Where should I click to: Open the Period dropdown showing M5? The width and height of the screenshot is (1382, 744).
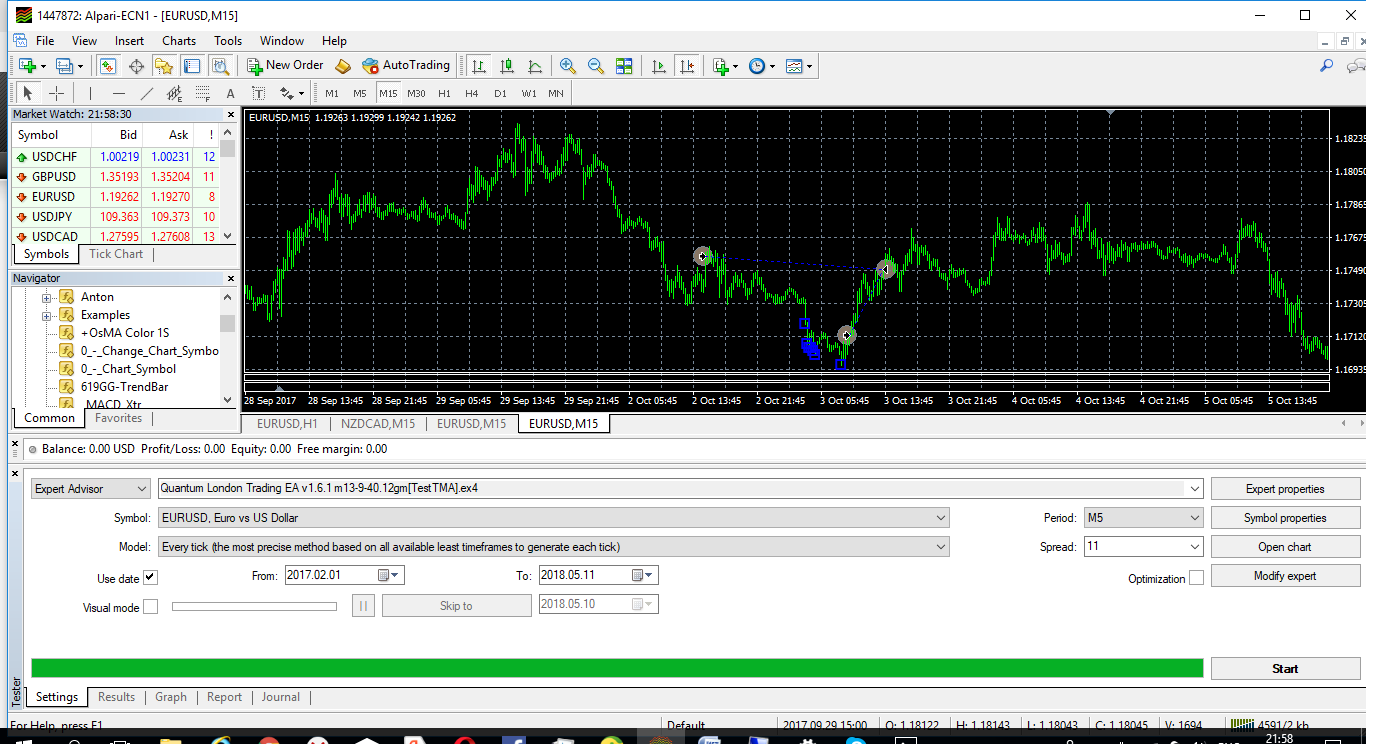[x=1143, y=518]
